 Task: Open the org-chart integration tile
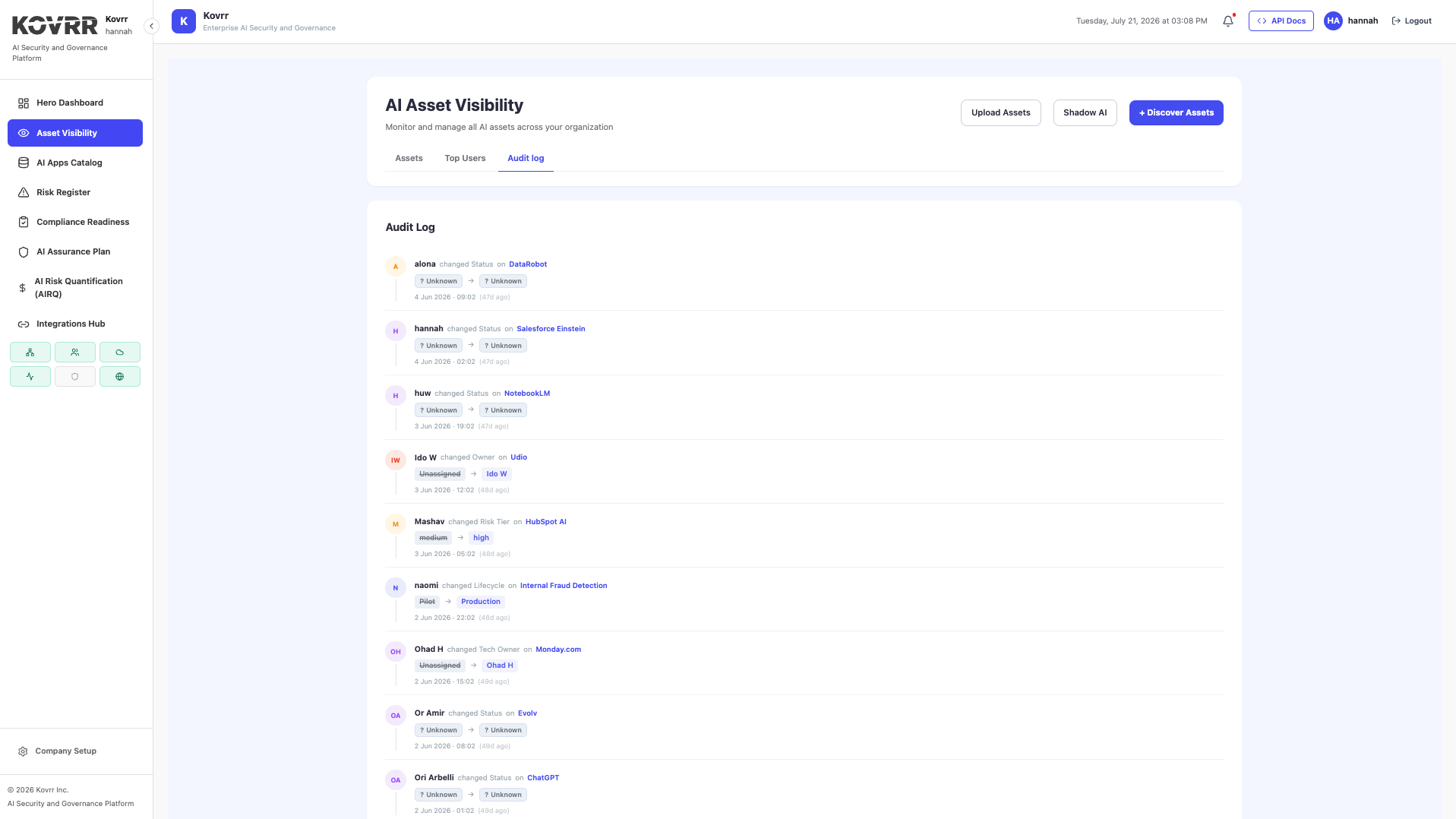click(x=30, y=353)
